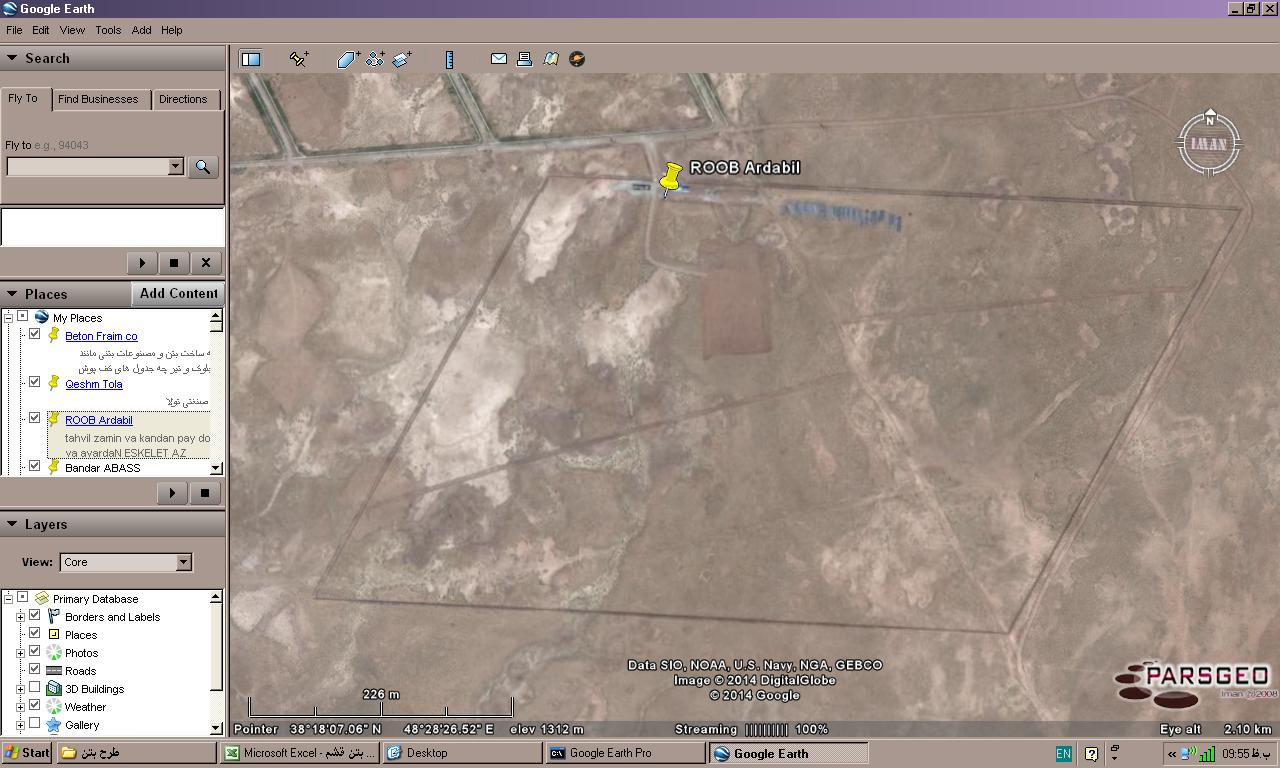Open the Beton Fraim co placemark link
Image resolution: width=1280 pixels, height=768 pixels.
(x=101, y=336)
